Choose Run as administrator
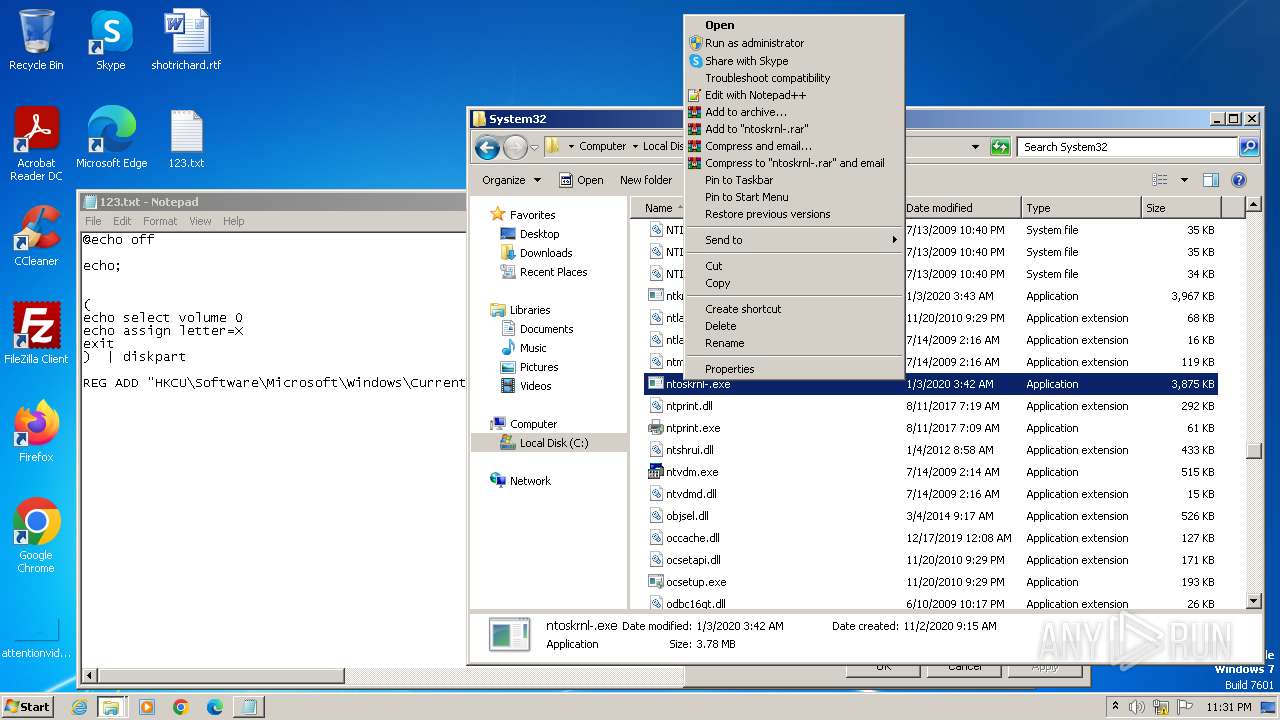 click(794, 43)
